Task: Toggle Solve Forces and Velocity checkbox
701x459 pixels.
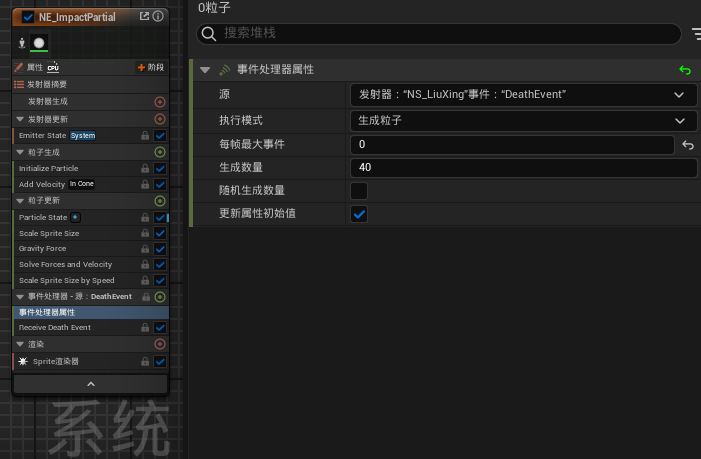Action: tap(160, 265)
